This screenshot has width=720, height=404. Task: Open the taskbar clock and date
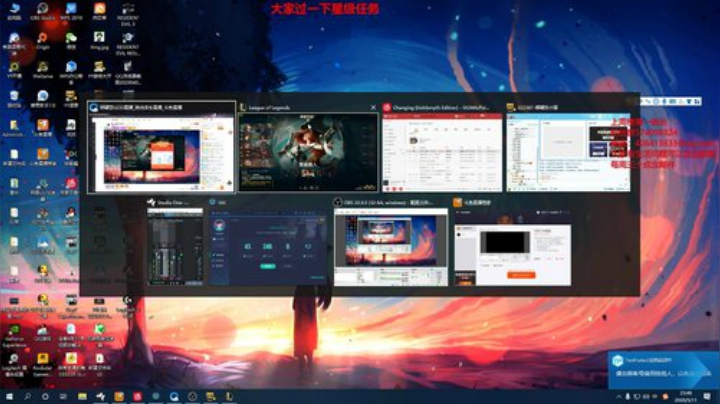(686, 396)
